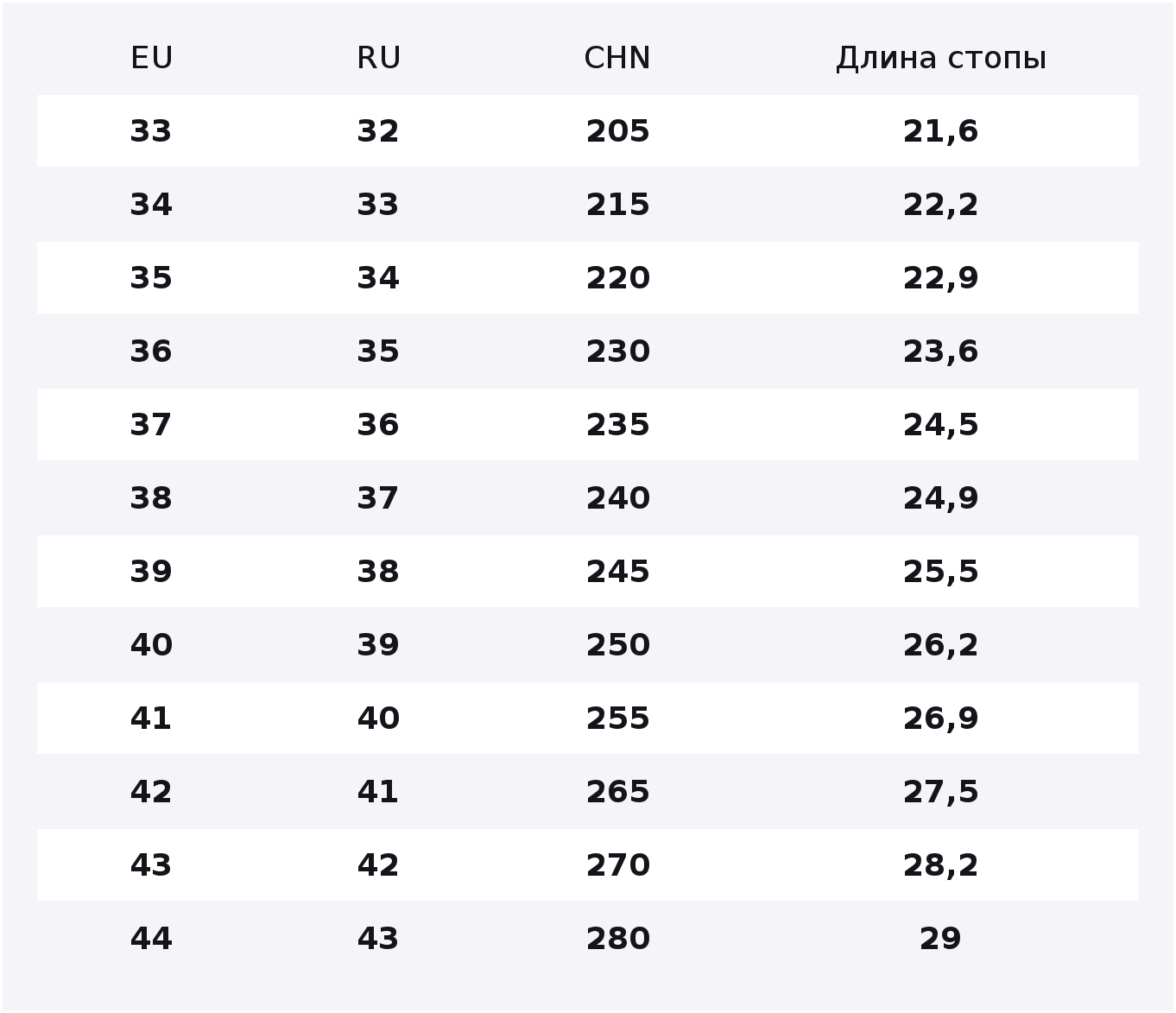Select CHN size 220 cell
This screenshot has height=1013, width=1176.
click(617, 278)
